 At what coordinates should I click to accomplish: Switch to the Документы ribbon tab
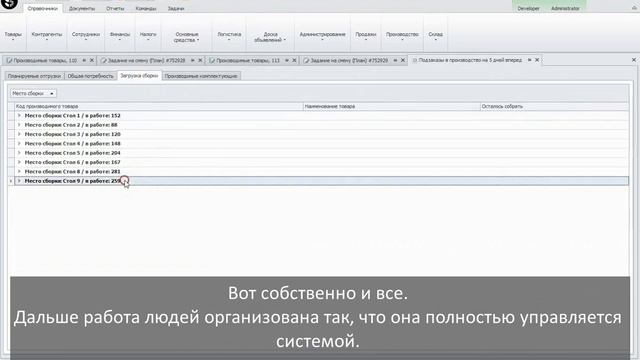click(x=82, y=8)
